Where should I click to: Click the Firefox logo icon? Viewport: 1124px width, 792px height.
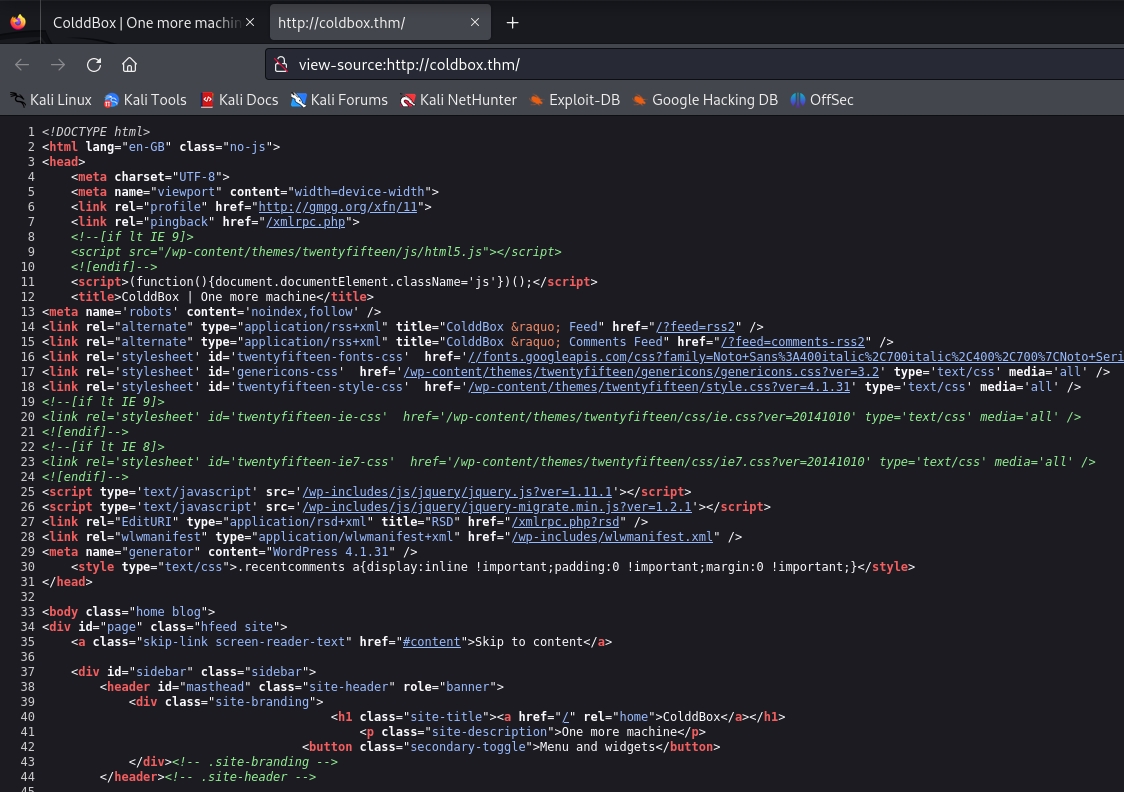point(18,22)
